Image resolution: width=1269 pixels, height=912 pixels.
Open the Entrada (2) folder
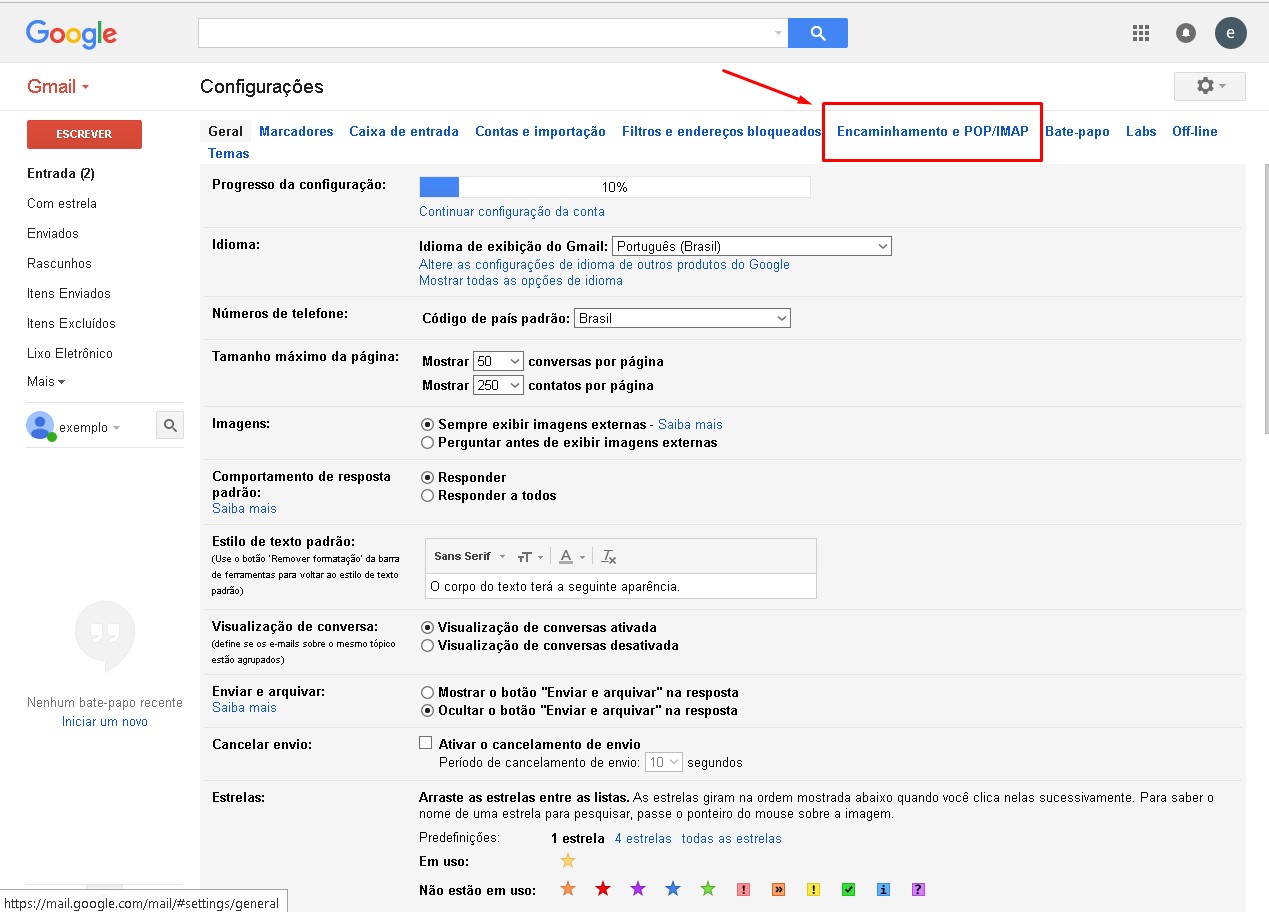[x=61, y=173]
